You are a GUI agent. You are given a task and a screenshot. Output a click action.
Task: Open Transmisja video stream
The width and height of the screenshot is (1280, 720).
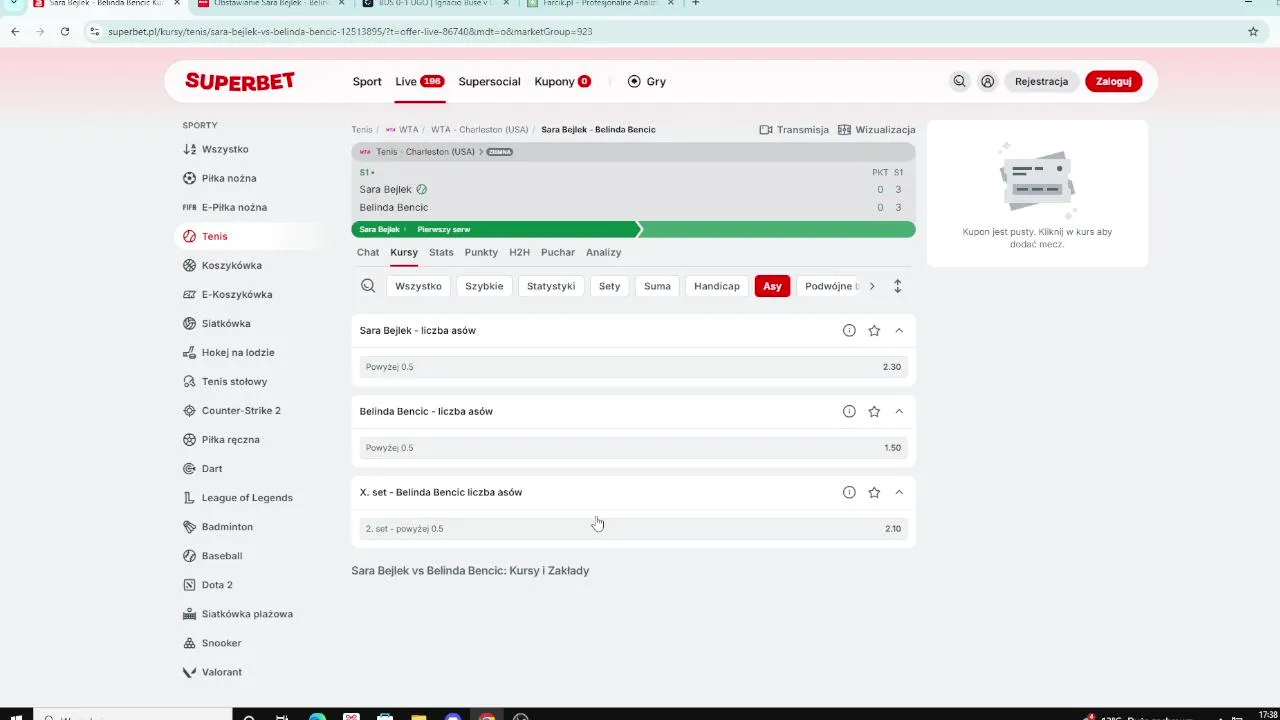coord(794,130)
